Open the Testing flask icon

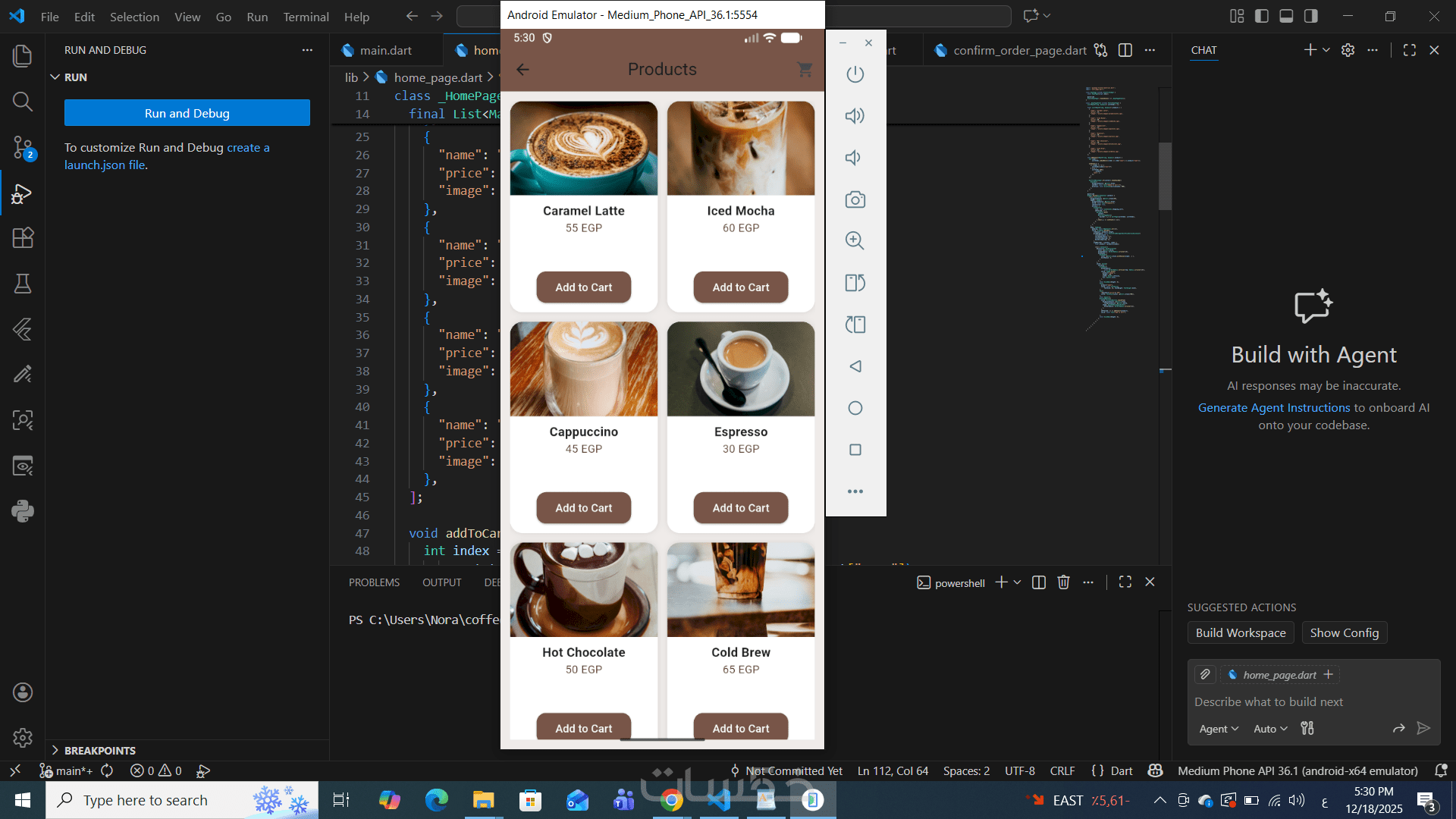[23, 284]
